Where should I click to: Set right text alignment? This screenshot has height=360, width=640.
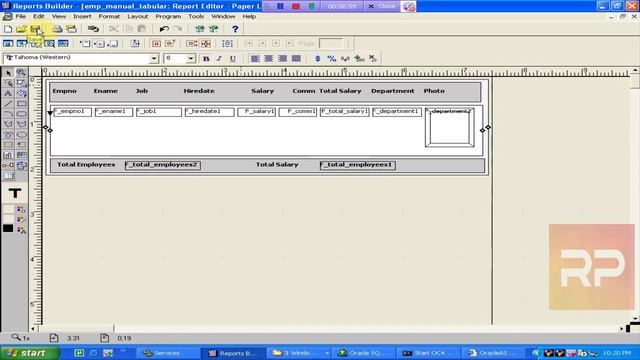(282, 58)
